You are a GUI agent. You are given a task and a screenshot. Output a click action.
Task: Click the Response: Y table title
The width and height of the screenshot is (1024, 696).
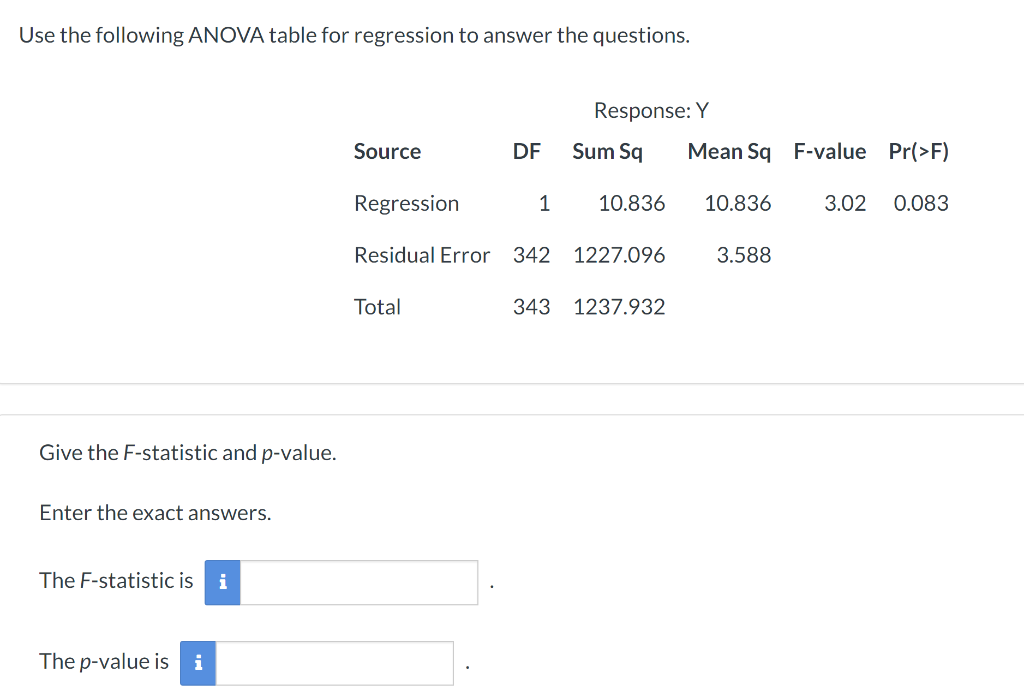651,110
